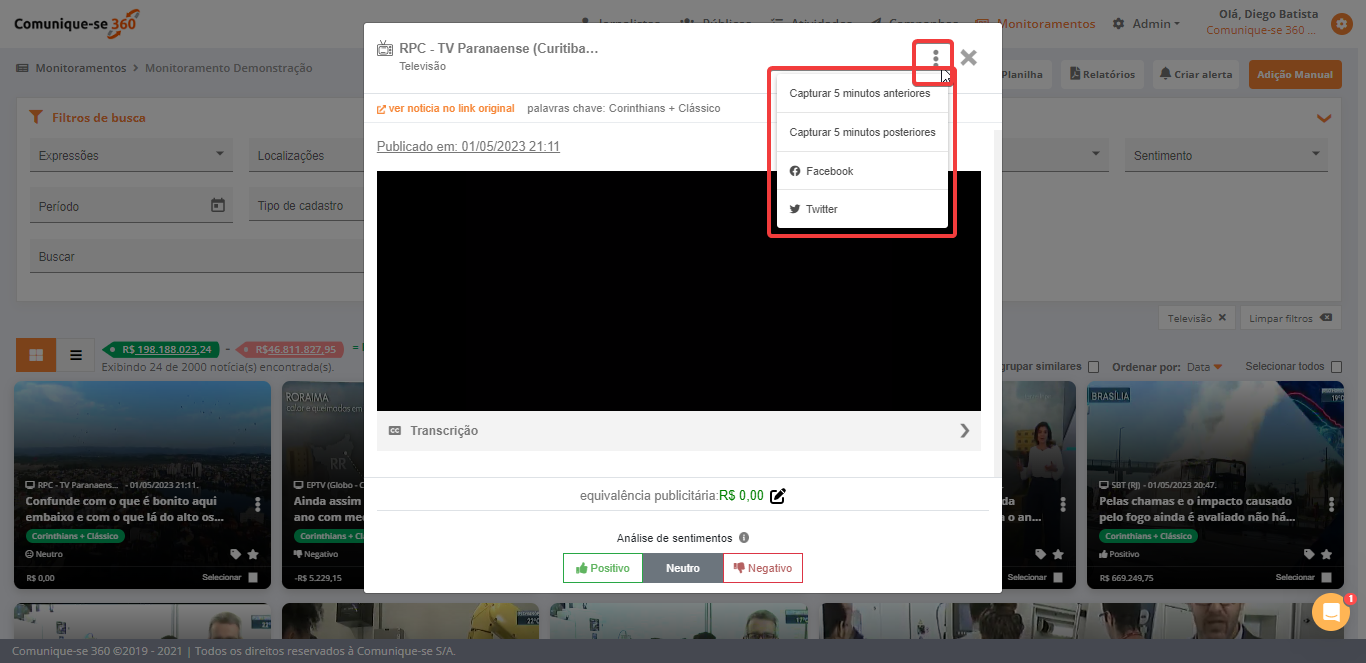Click the tag icon on the RPC - TV Paranaense card
This screenshot has width=1366, height=663.
235,554
